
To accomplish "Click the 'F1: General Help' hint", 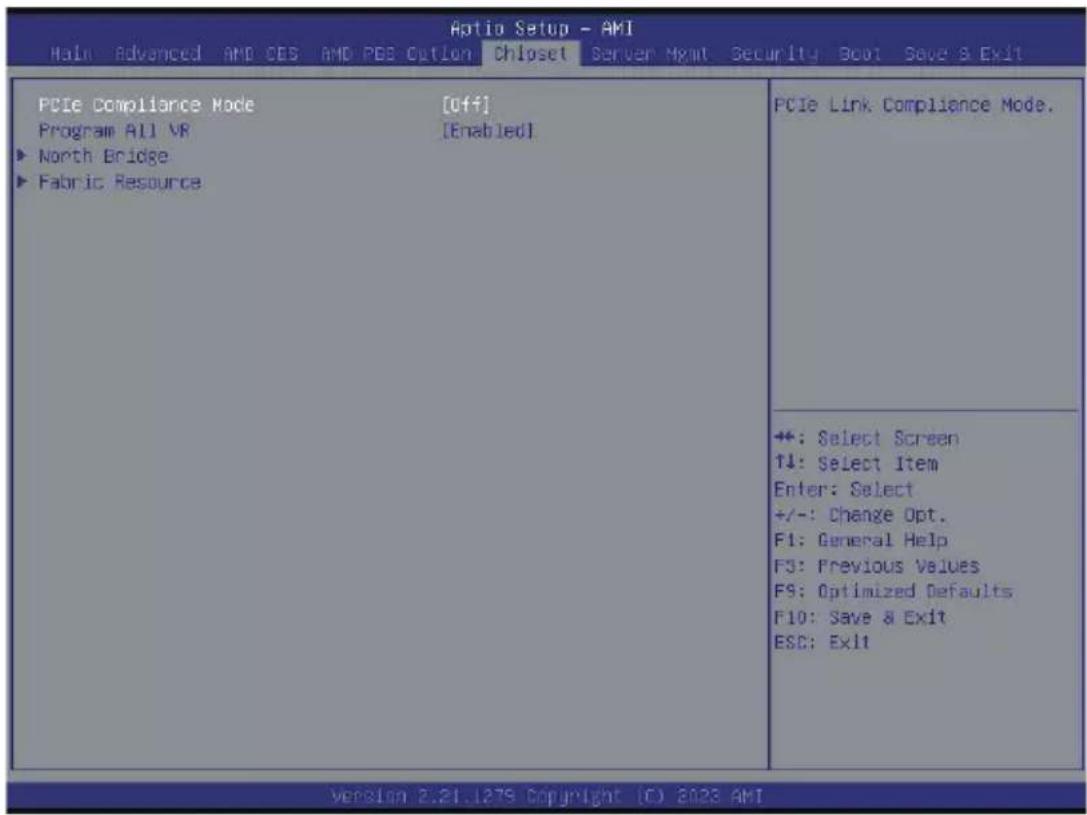I will click(x=860, y=540).
